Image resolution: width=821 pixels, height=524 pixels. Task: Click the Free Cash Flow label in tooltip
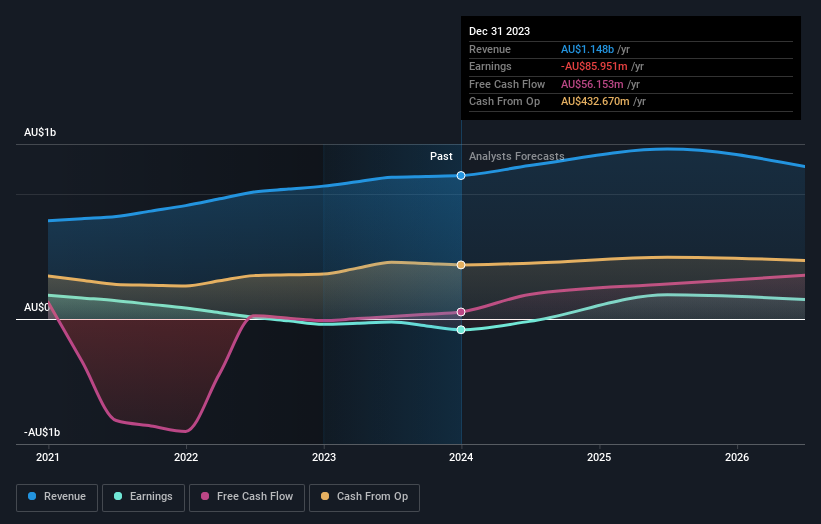507,84
